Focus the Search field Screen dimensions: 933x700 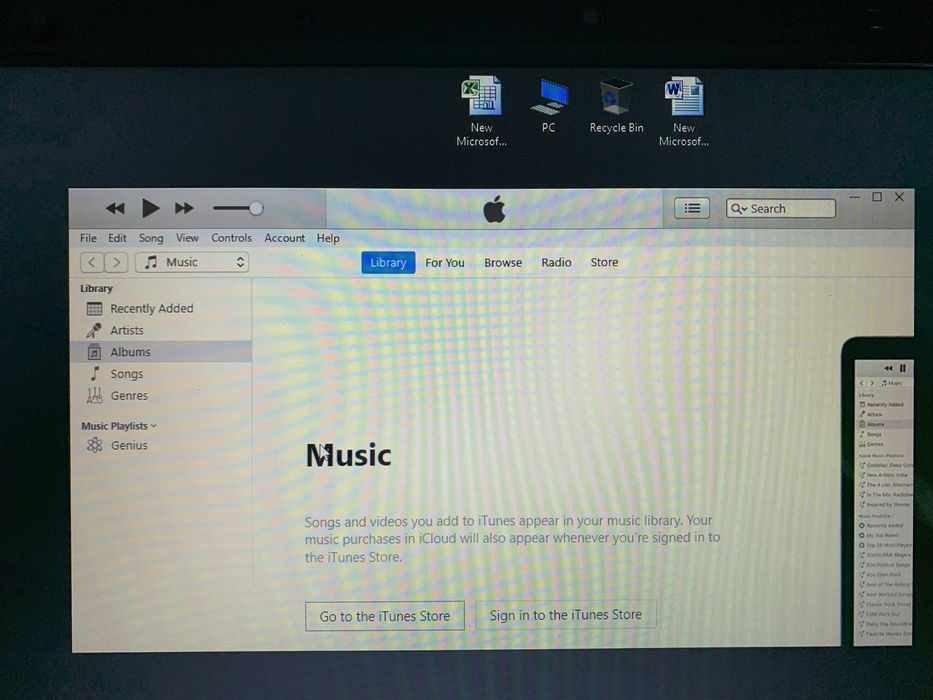[x=781, y=208]
